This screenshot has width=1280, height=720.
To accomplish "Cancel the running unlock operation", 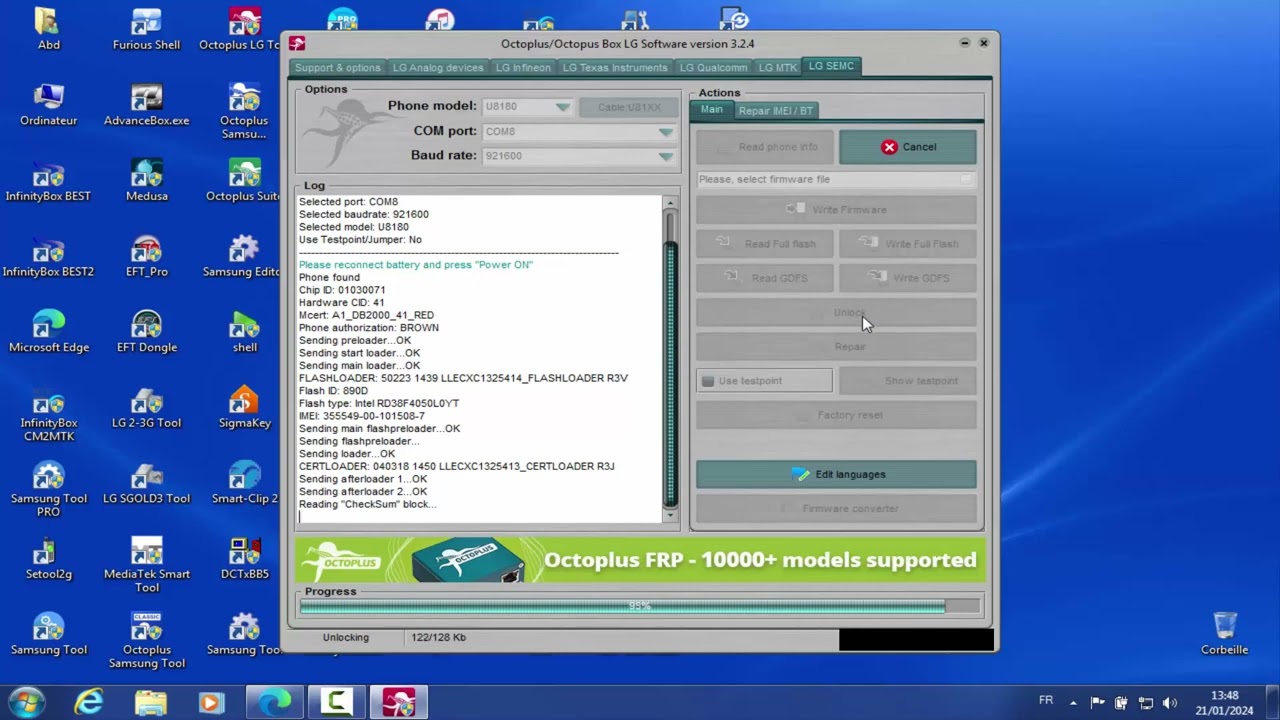I will click(908, 147).
